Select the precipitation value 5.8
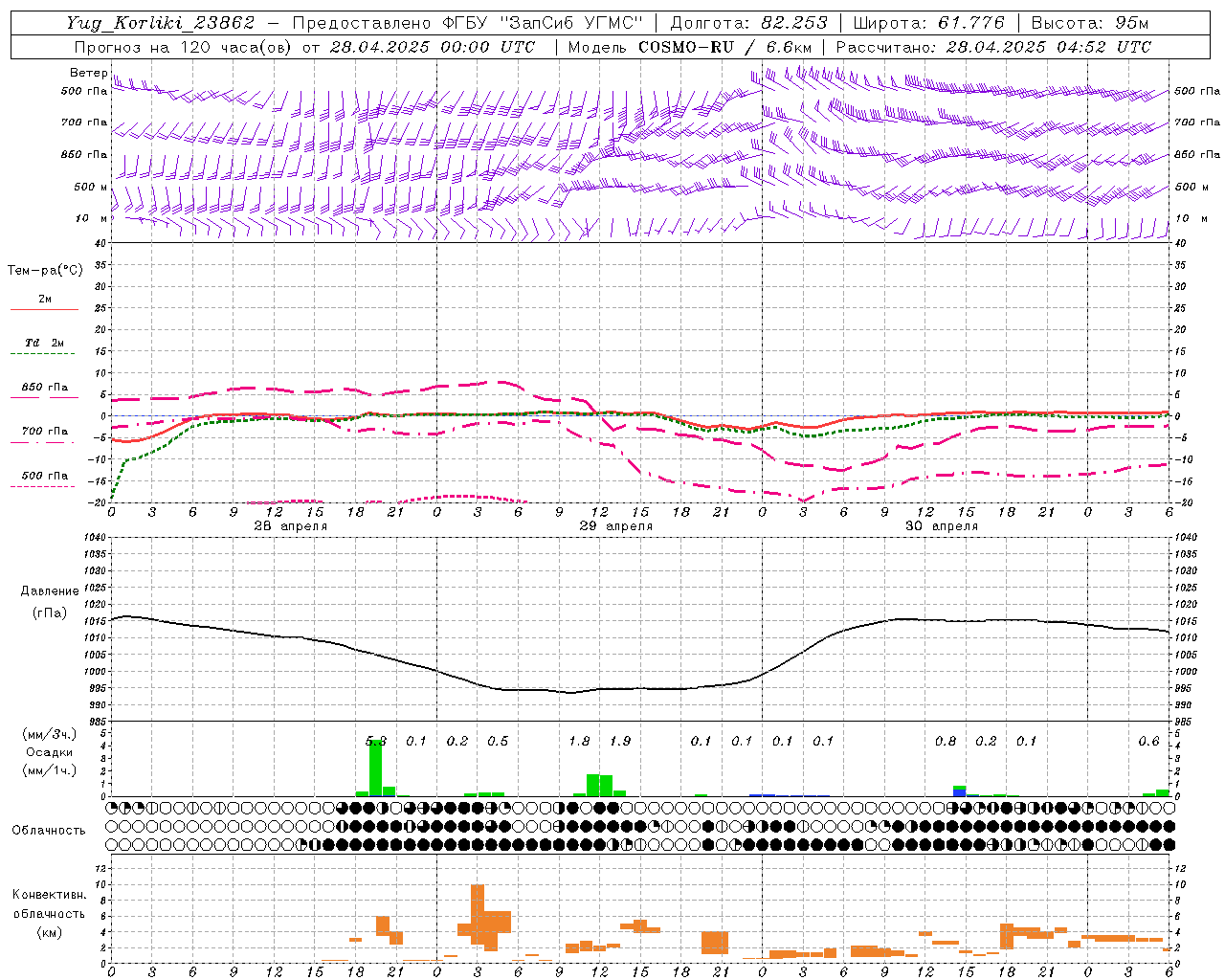 (x=376, y=741)
